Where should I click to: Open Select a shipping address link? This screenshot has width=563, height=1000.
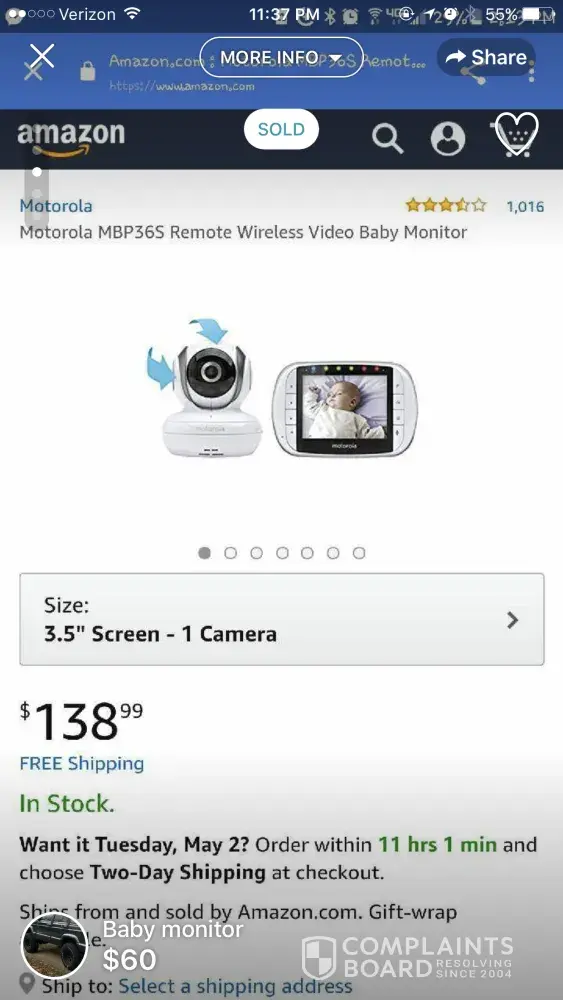[x=235, y=987]
